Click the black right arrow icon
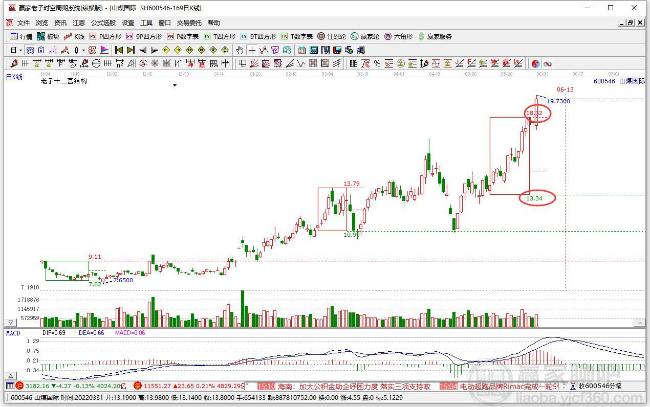 [x=154, y=50]
